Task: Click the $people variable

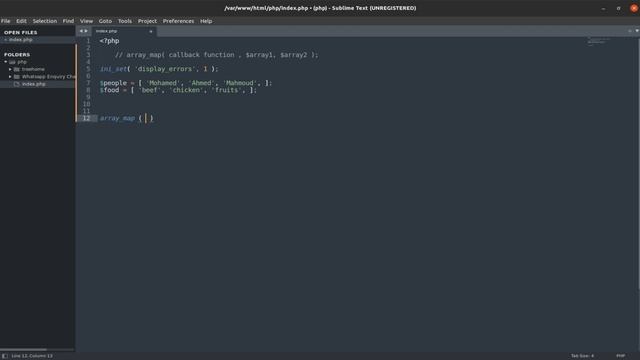Action: 113,83
